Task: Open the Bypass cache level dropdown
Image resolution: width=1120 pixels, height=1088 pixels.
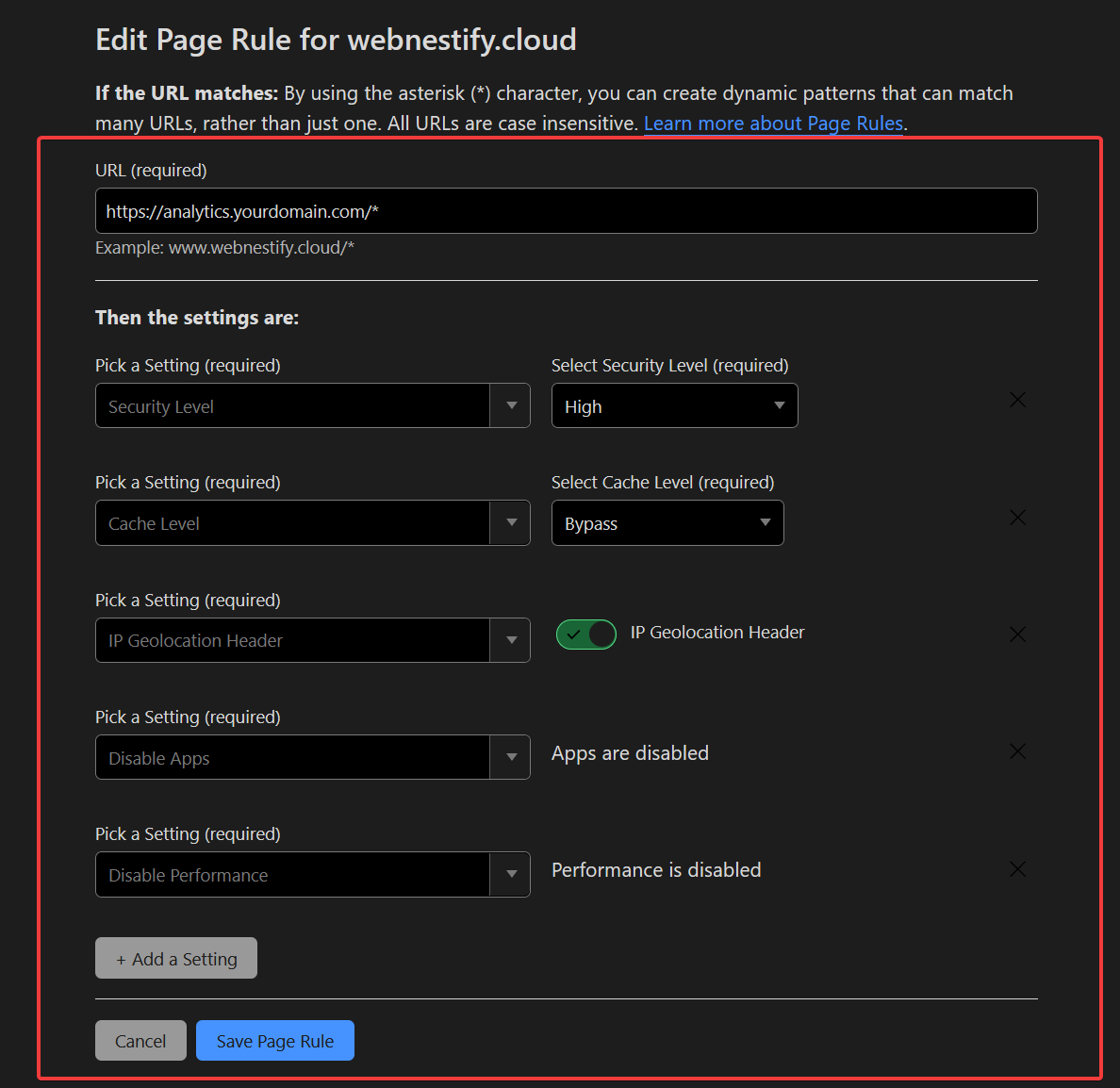Action: 667,523
